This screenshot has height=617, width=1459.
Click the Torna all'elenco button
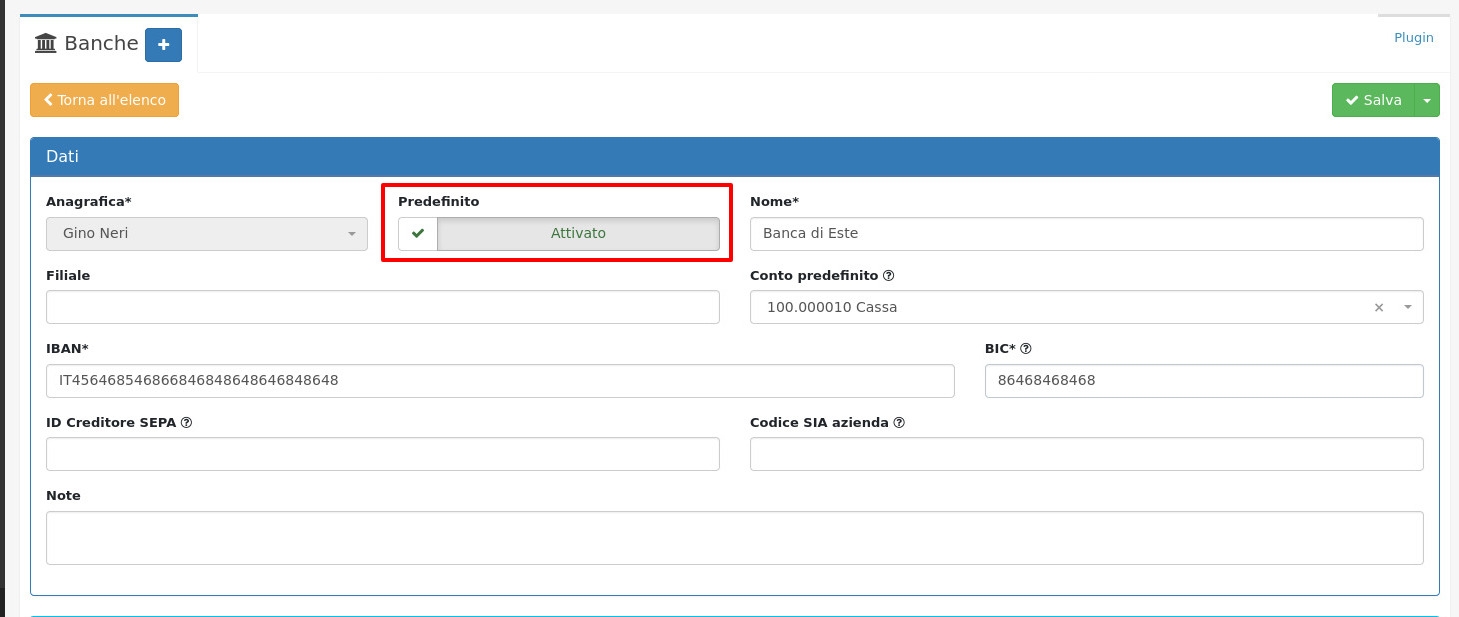point(105,100)
